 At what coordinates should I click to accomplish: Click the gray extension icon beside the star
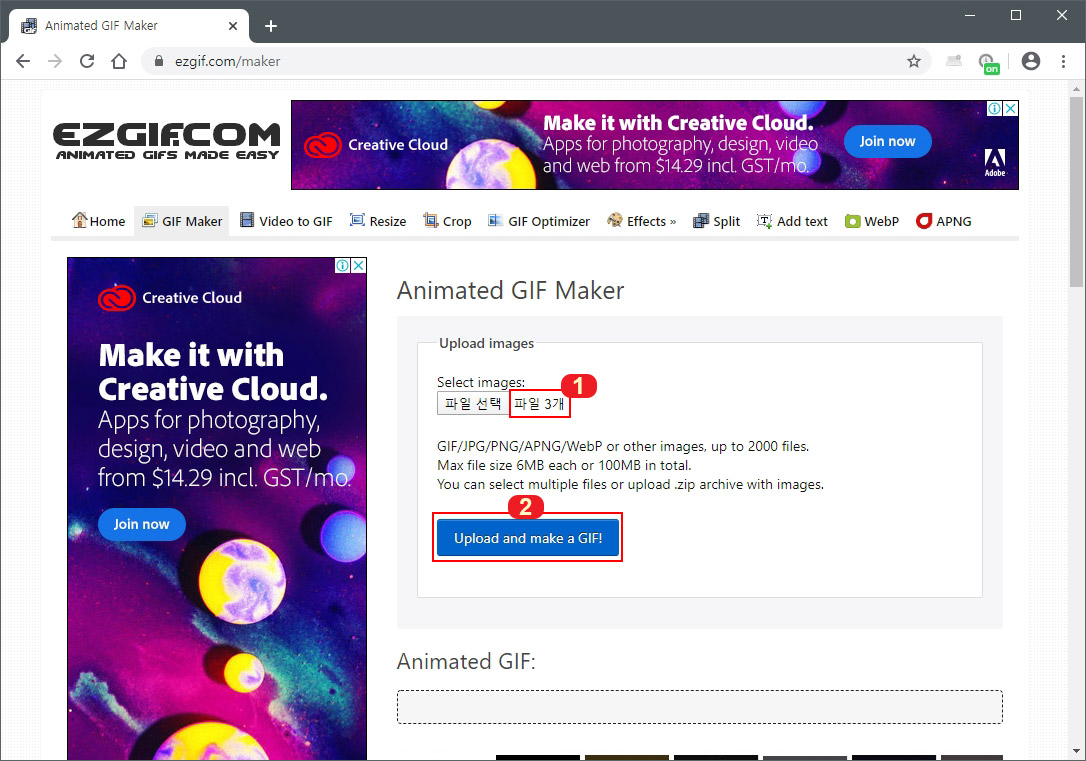(954, 61)
